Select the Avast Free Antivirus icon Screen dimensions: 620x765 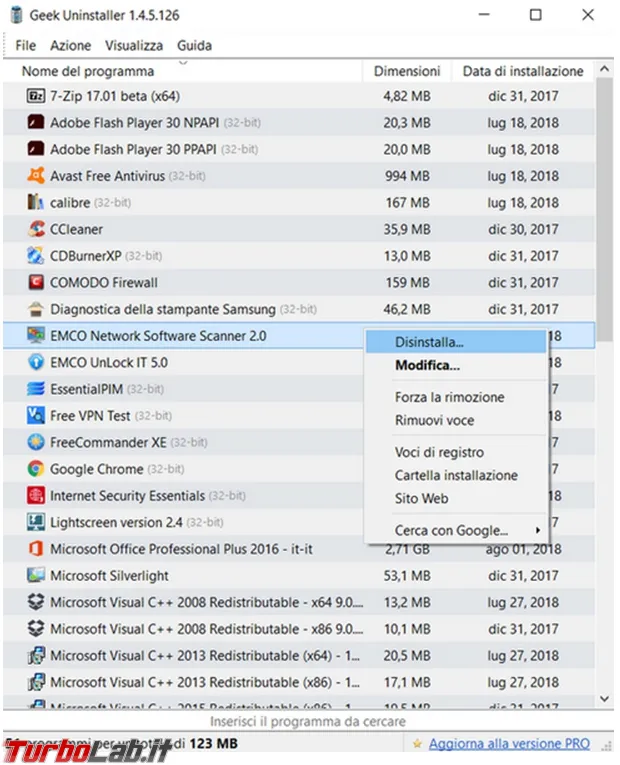[36, 176]
